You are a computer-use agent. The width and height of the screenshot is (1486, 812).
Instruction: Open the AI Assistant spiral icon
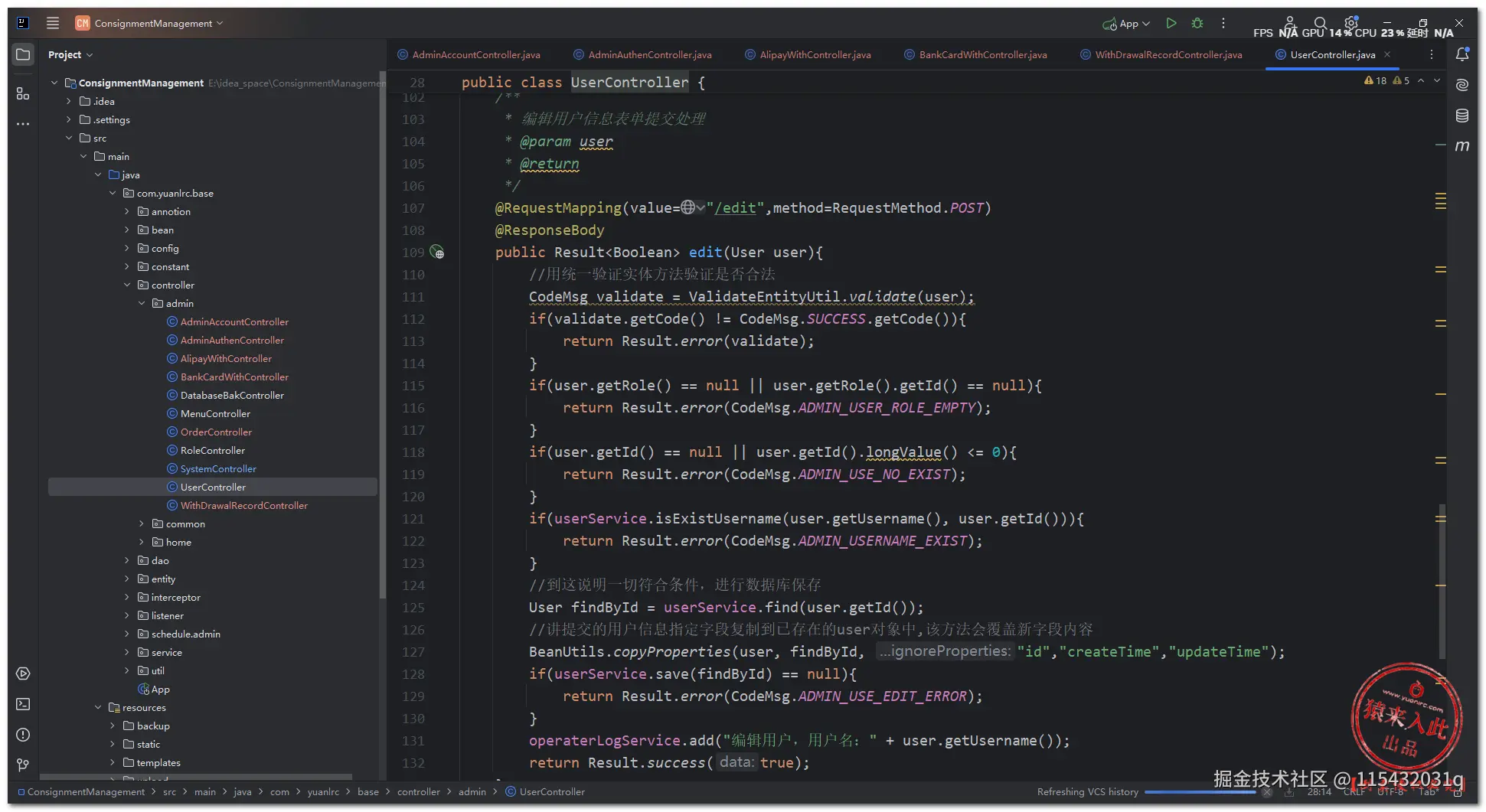point(1462,85)
